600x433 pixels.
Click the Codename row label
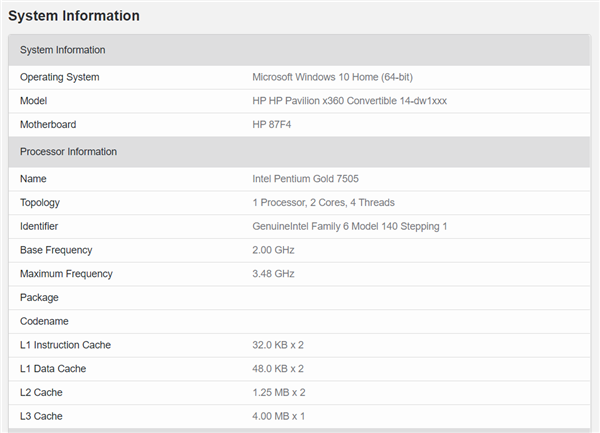(x=45, y=321)
